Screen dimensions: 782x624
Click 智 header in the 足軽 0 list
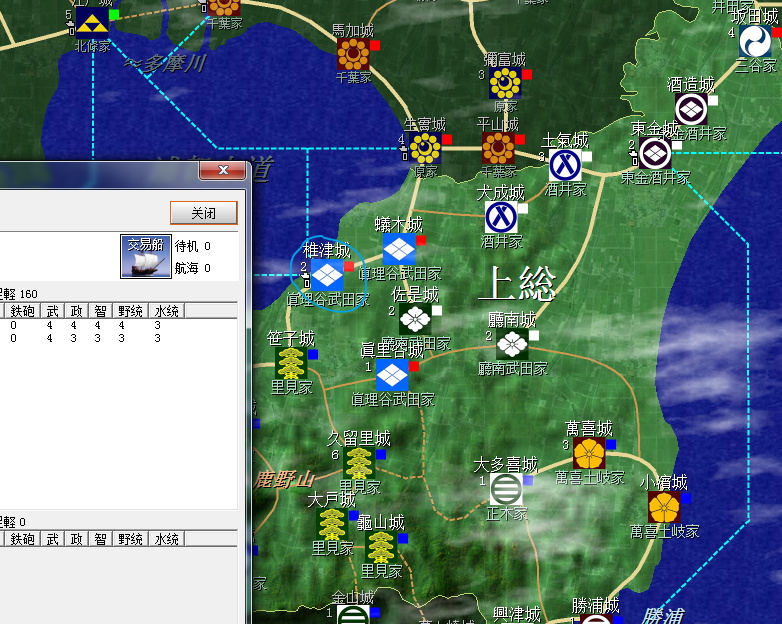click(x=100, y=539)
